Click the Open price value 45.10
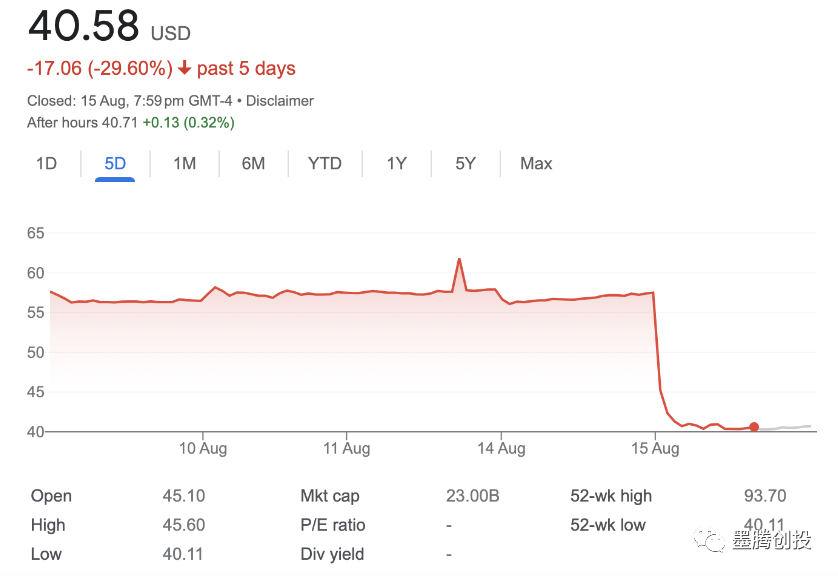Screen dimensions: 838x576 coord(184,496)
